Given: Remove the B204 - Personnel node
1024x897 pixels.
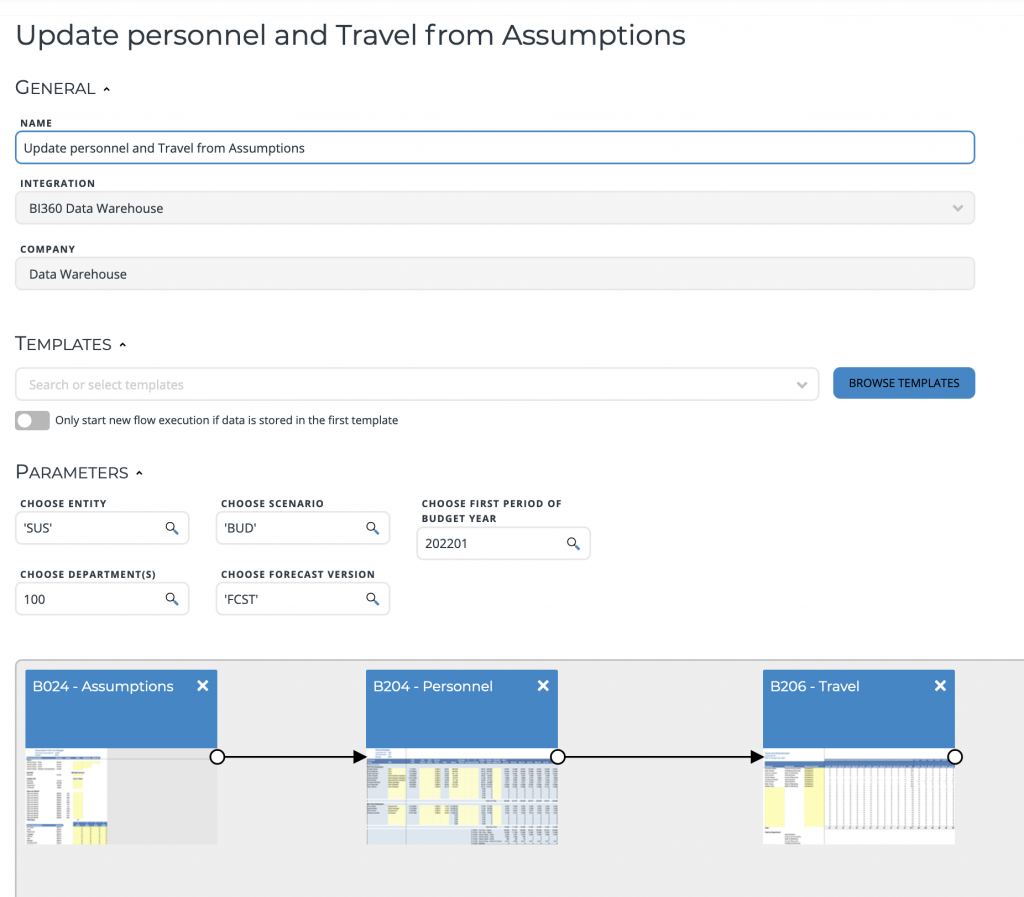Looking at the screenshot, I should click(x=543, y=686).
